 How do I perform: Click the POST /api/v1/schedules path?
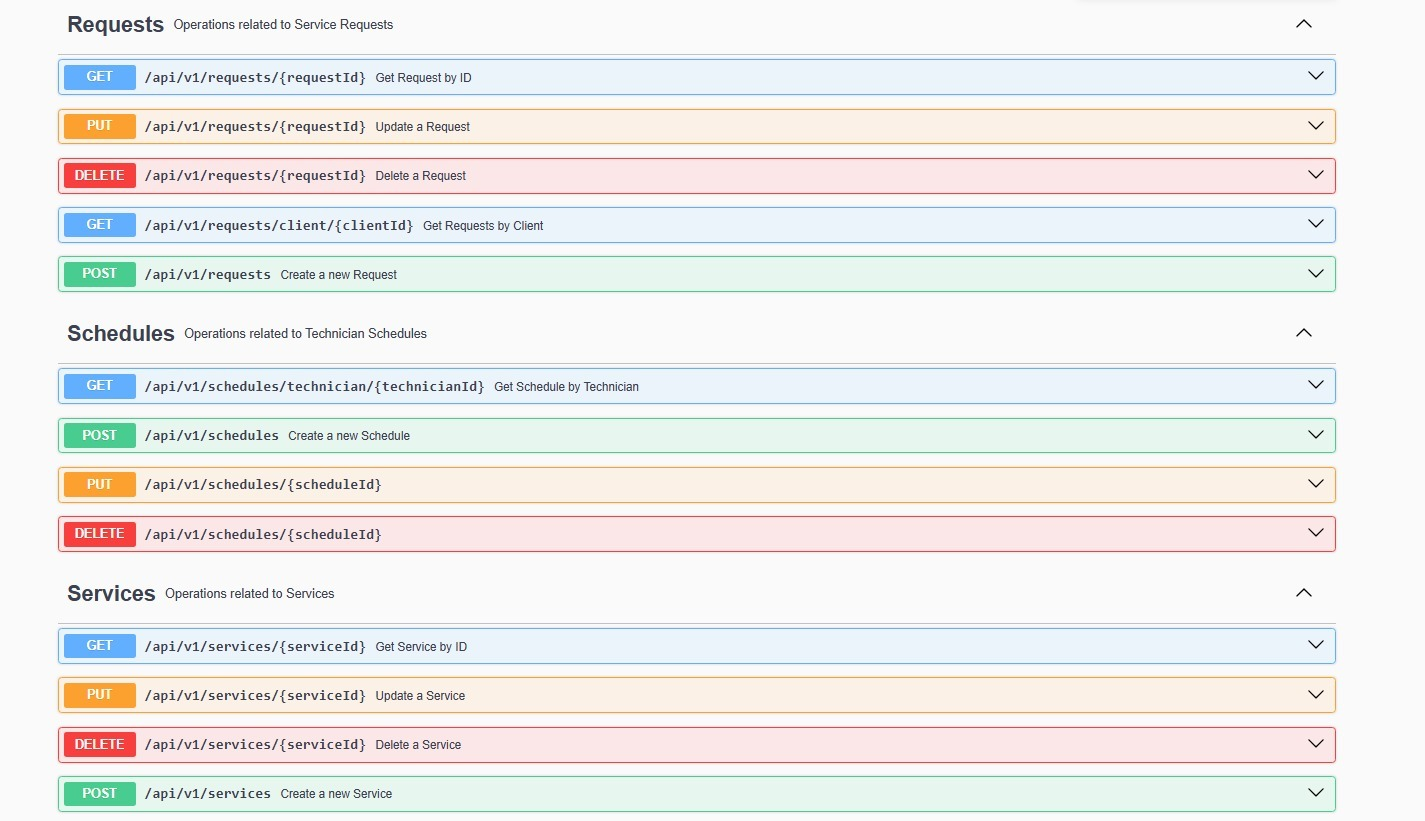tap(212, 435)
